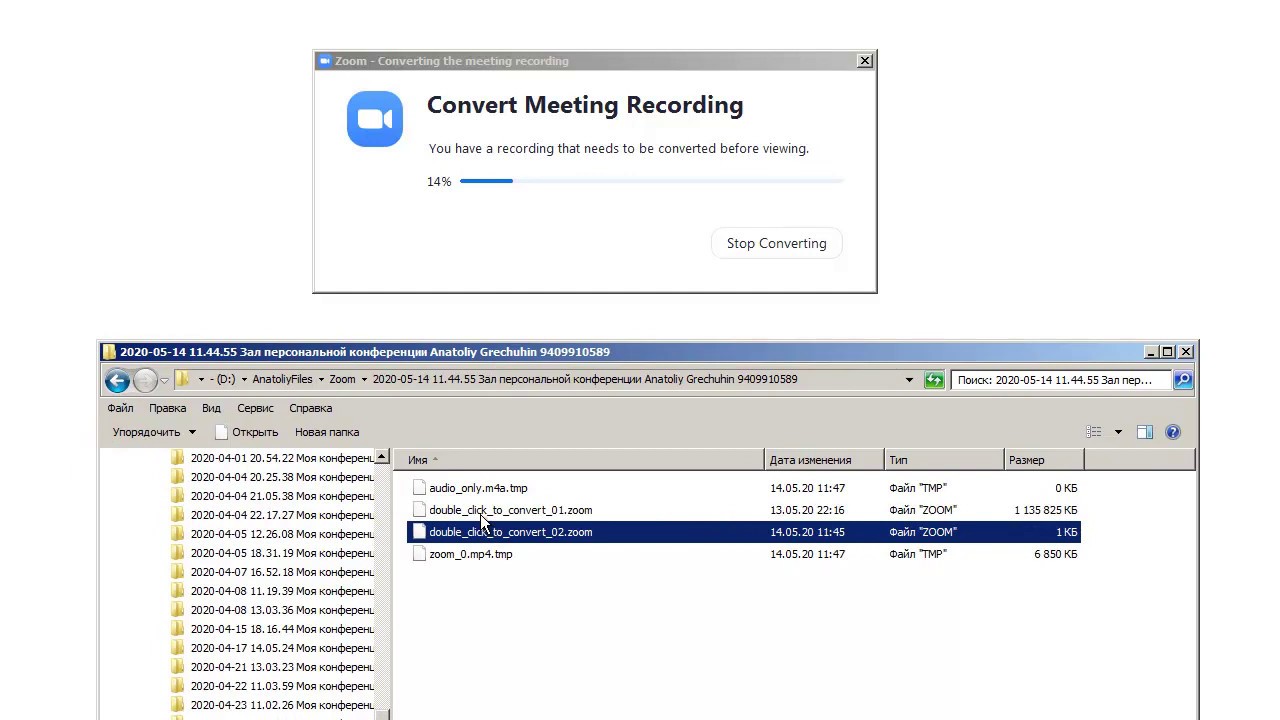Image resolution: width=1280 pixels, height=720 pixels.
Task: Expand the arrow after AnatoliyFiles in address bar
Action: (x=321, y=380)
